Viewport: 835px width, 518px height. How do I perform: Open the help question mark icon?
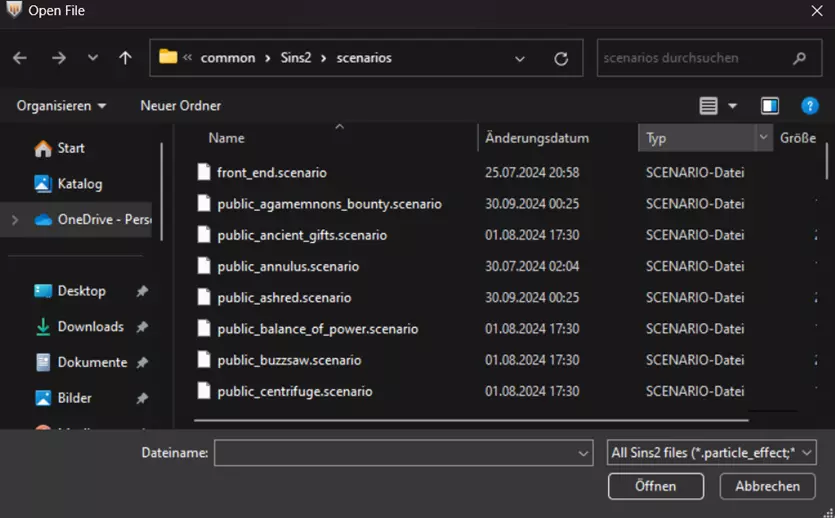[810, 106]
